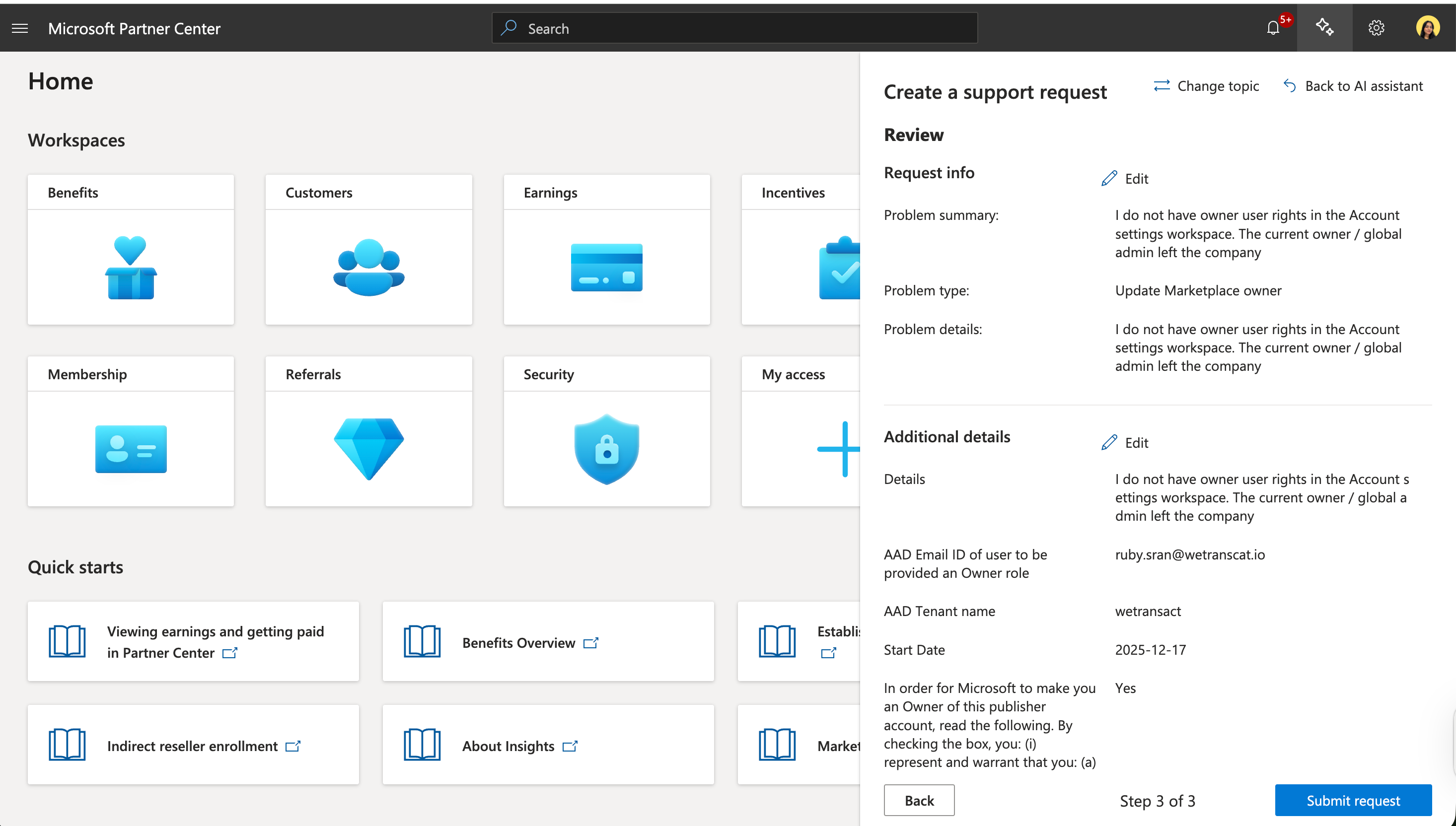
Task: Select the email ruby.sran@wetranscat.io
Action: 1190,554
